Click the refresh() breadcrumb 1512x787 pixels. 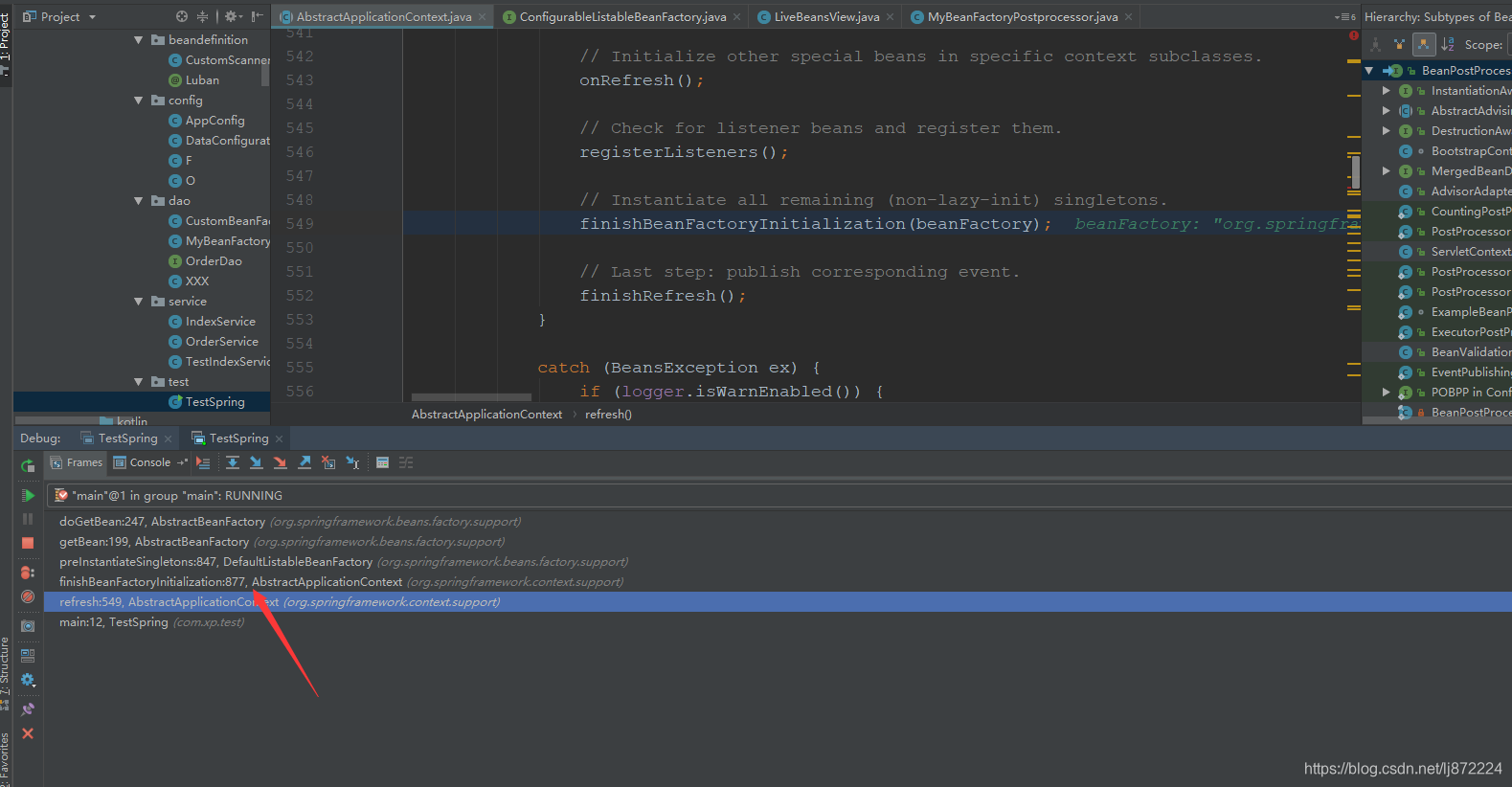point(608,415)
